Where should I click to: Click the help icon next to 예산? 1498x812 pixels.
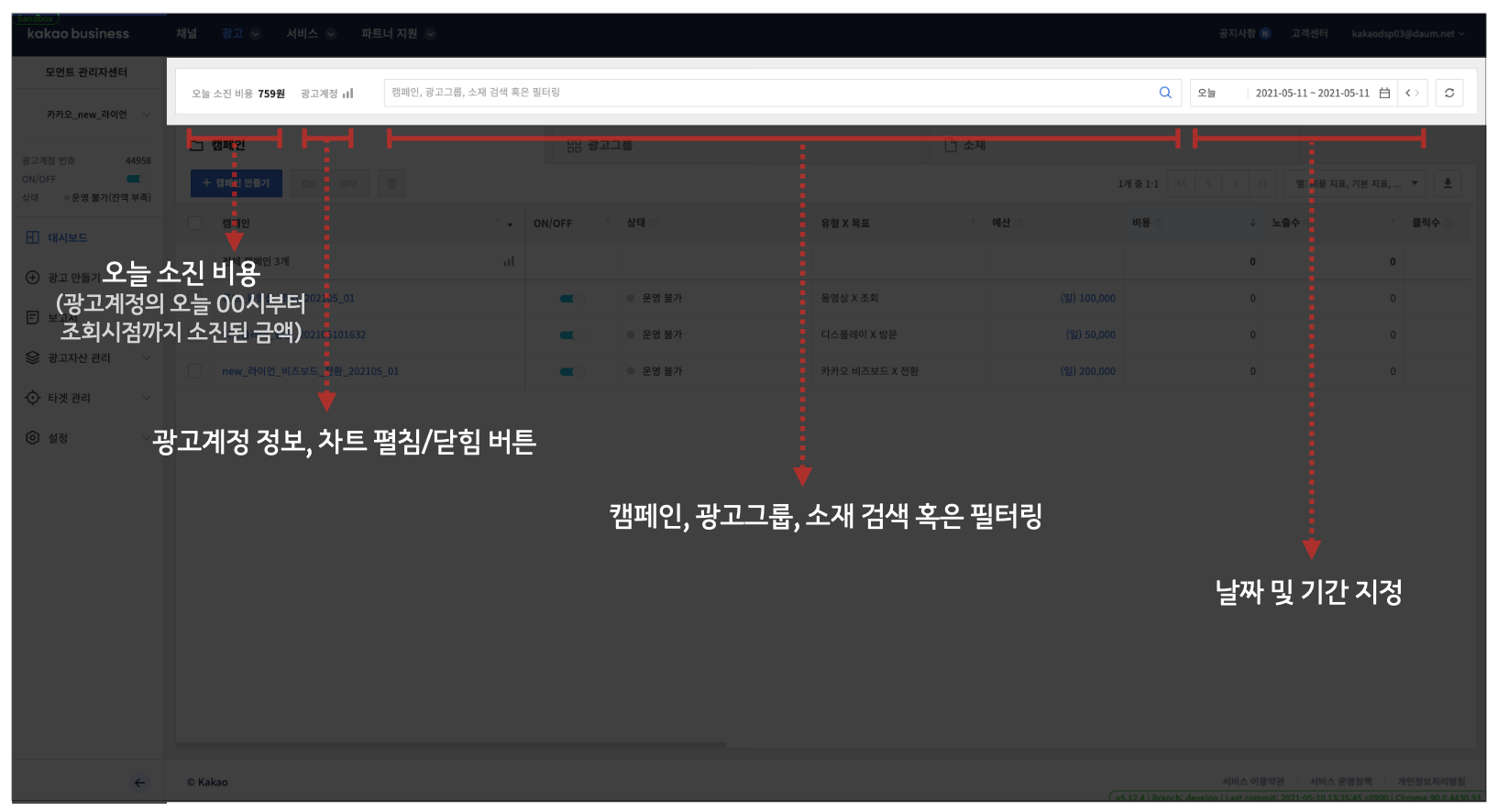pos(1019,223)
